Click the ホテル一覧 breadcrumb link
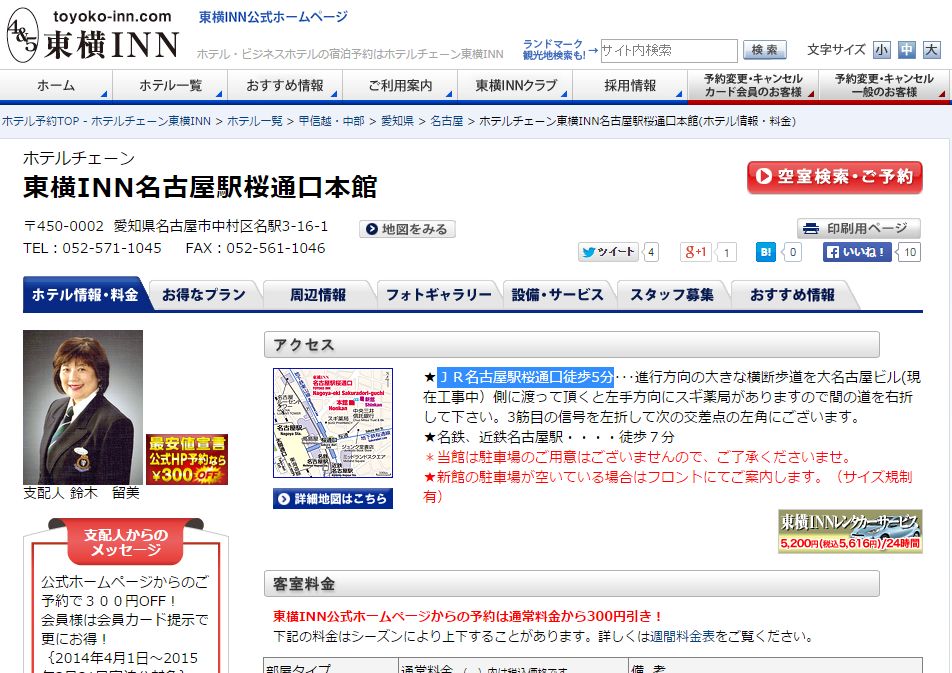 (255, 121)
